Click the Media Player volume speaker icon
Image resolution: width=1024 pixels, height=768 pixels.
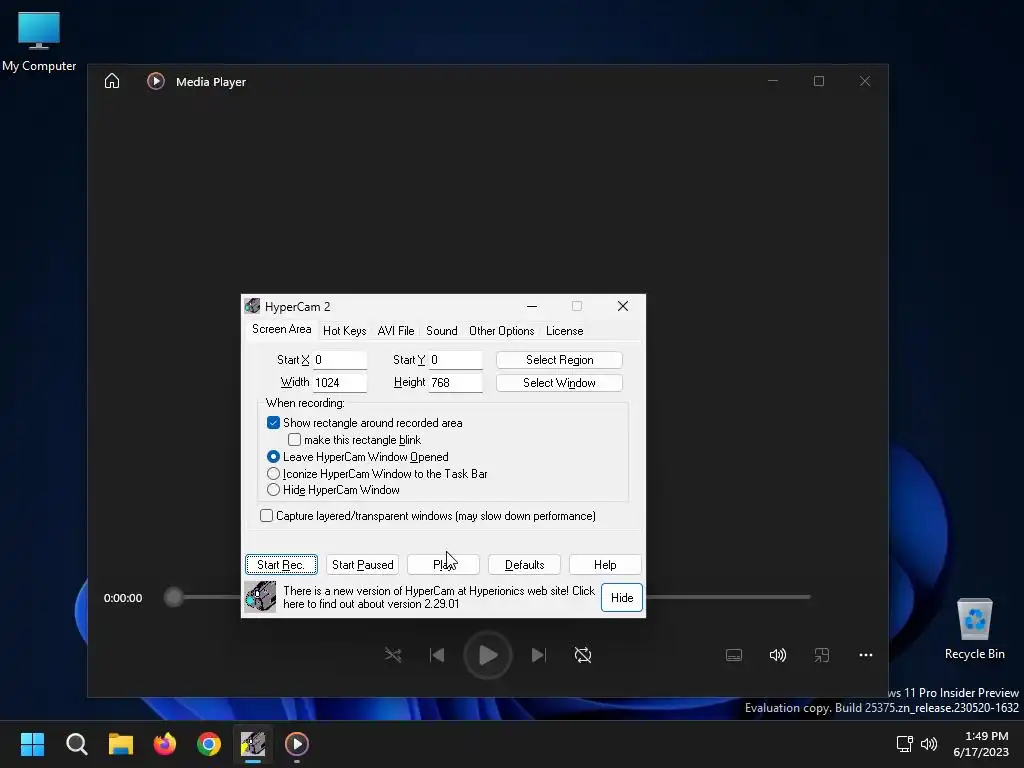(777, 655)
